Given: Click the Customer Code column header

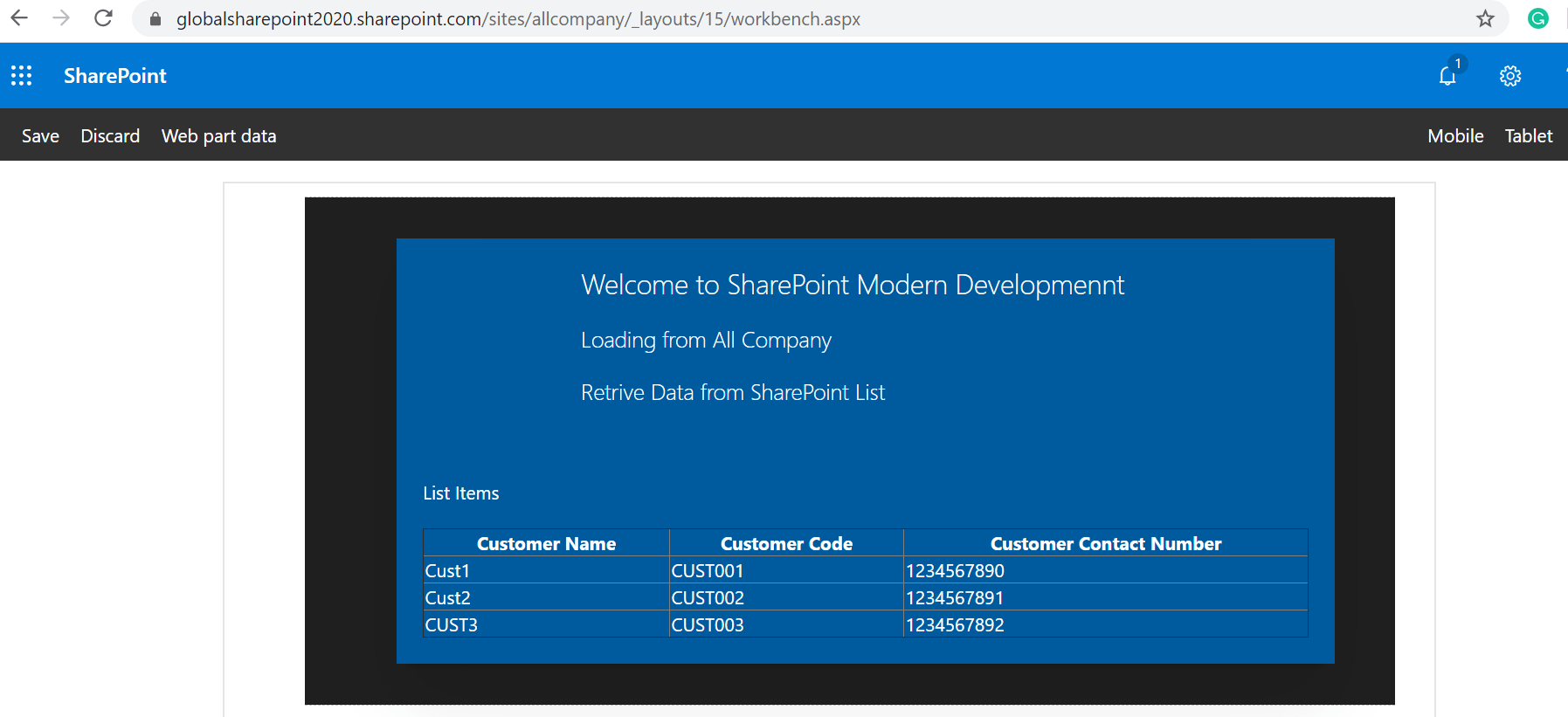Looking at the screenshot, I should [x=787, y=543].
